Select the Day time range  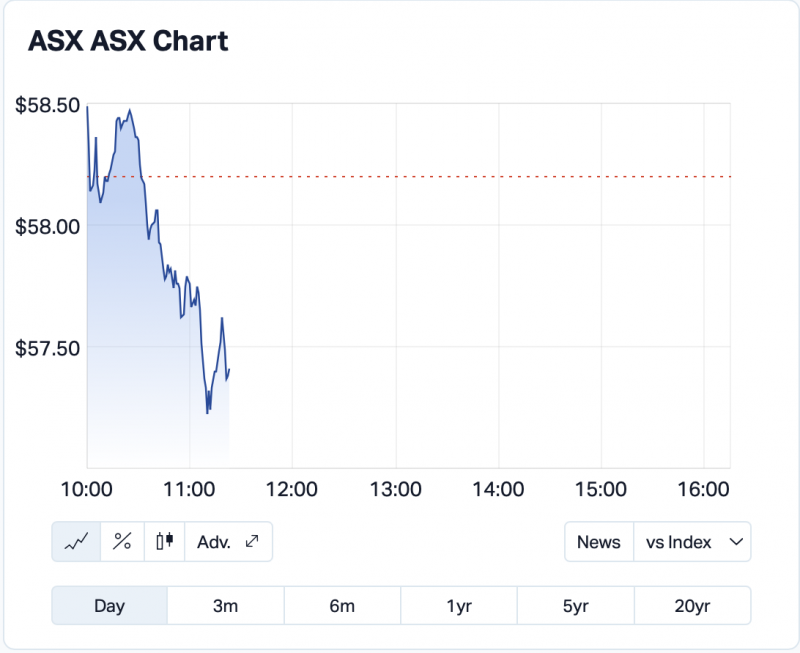click(109, 605)
